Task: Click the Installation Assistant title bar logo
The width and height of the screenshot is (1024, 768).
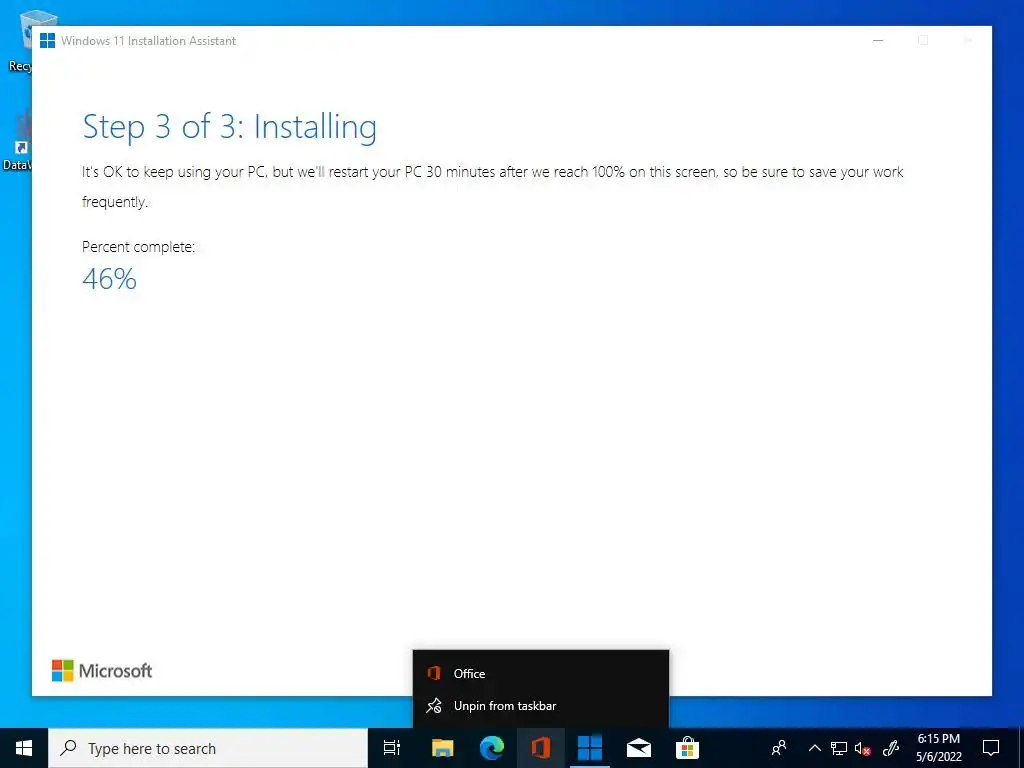Action: (48, 40)
